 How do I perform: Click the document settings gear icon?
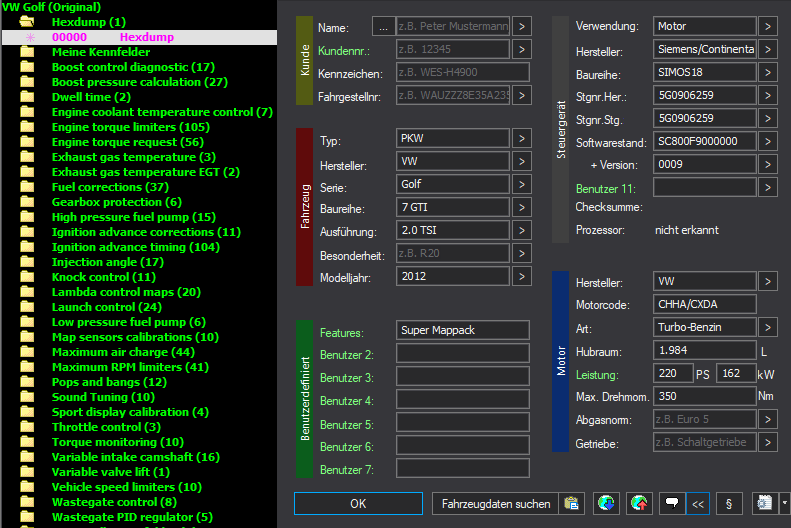click(x=765, y=503)
